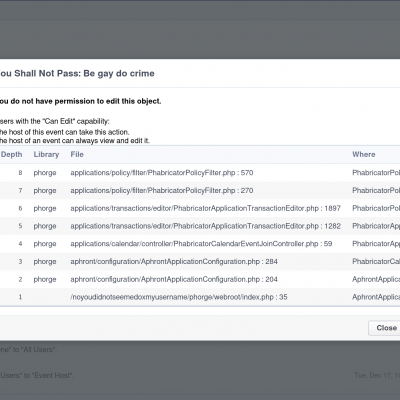Click the depth 1 number cell

pyautogui.click(x=20, y=297)
